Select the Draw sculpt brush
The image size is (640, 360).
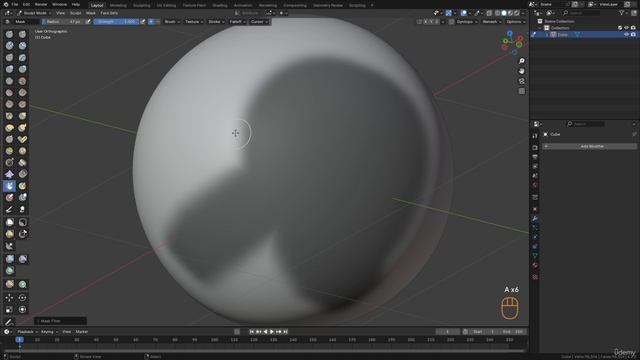[x=9, y=34]
